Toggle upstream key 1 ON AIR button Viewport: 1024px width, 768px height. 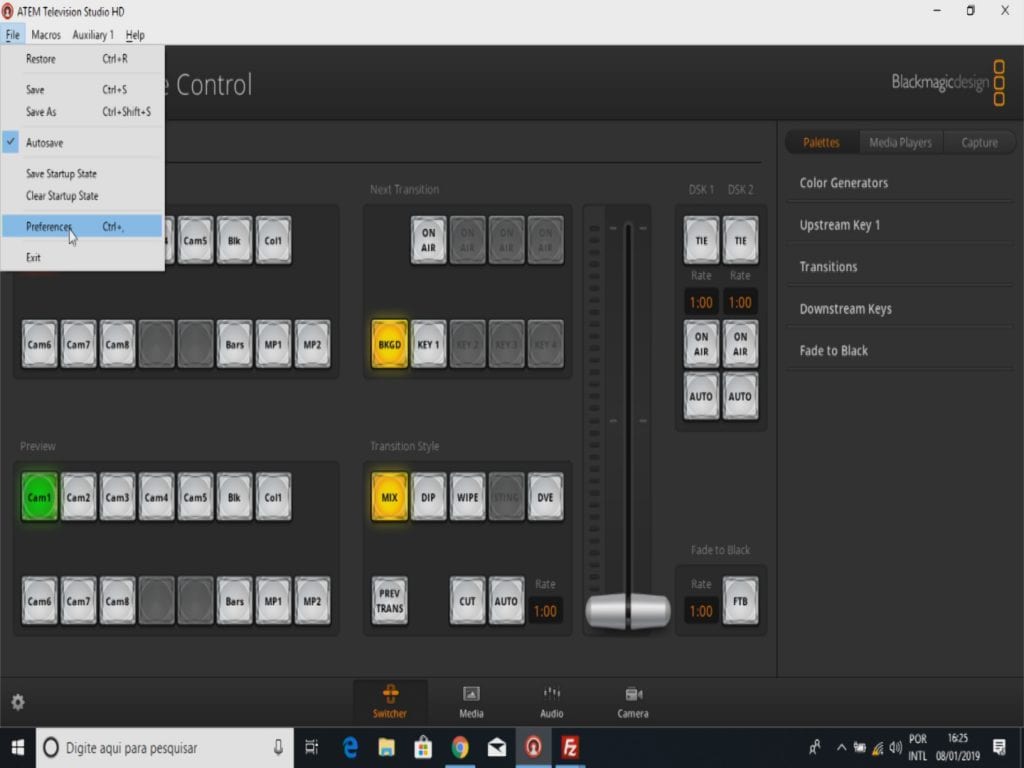coord(428,240)
